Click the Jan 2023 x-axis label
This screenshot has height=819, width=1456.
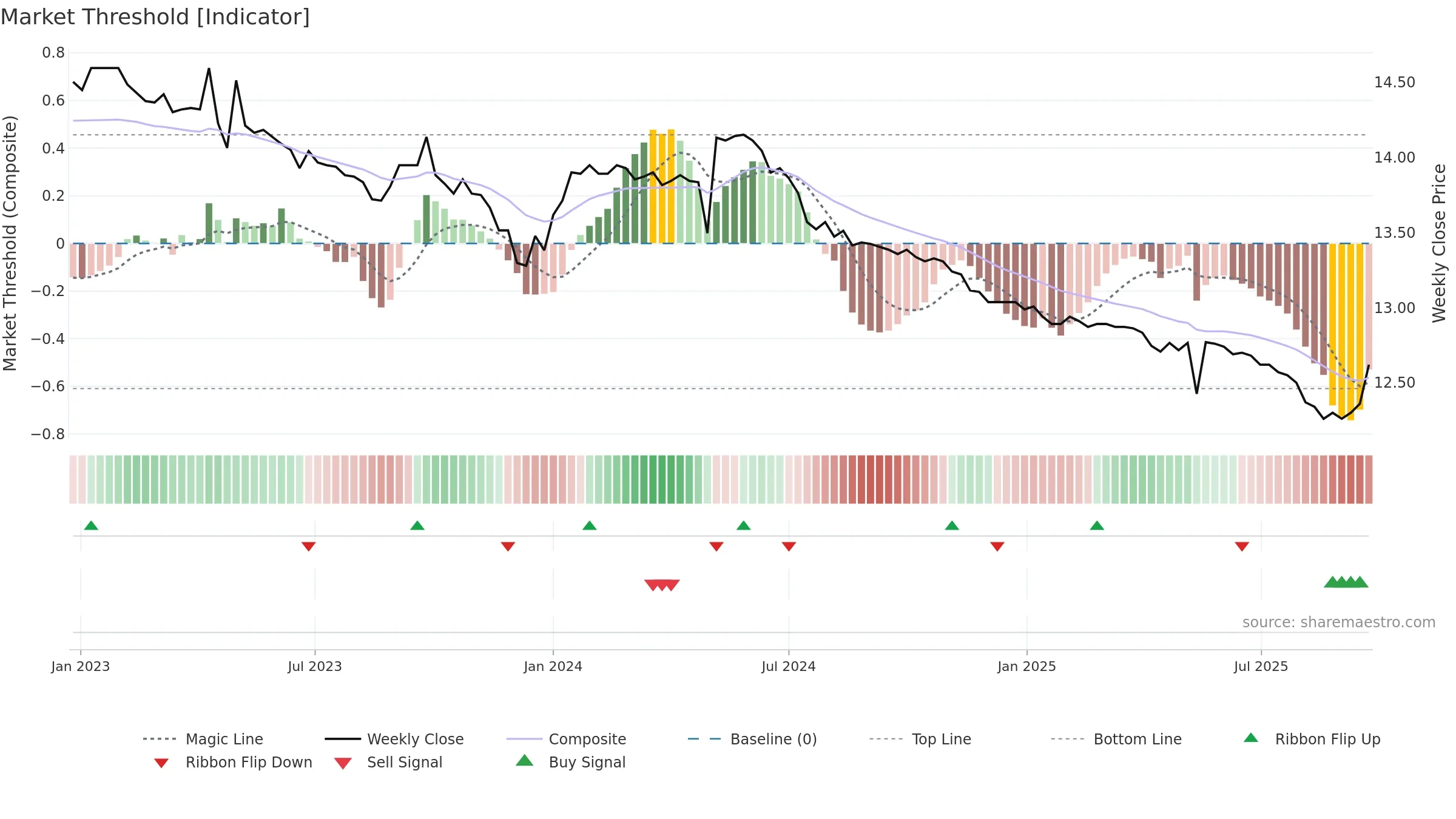[x=81, y=666]
